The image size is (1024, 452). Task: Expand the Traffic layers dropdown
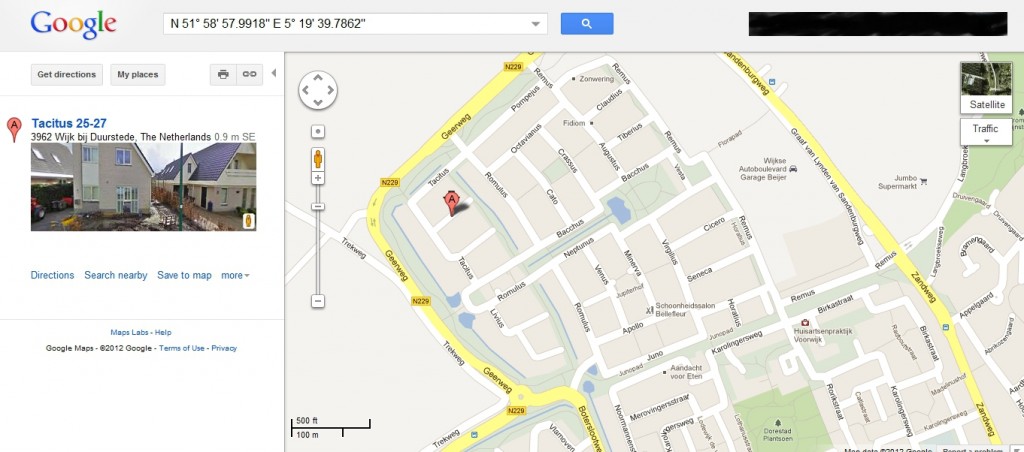tap(986, 131)
